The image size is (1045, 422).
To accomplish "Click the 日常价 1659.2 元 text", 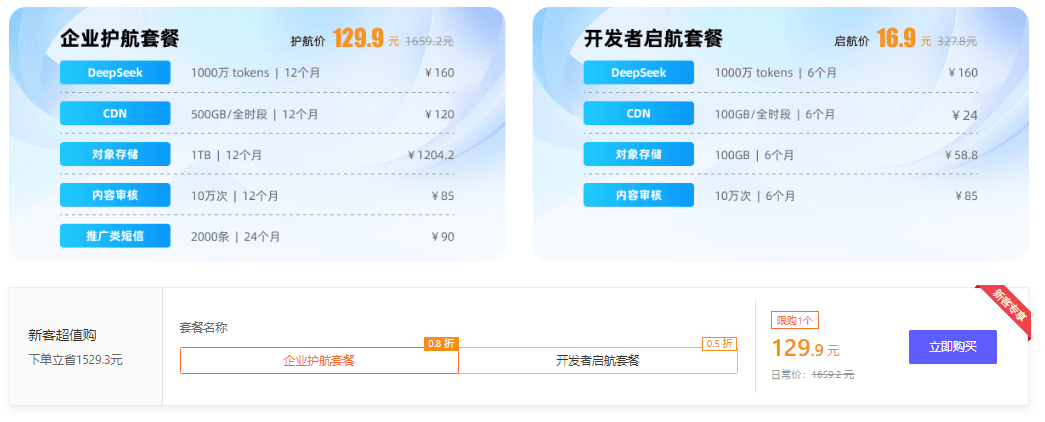I will point(812,375).
